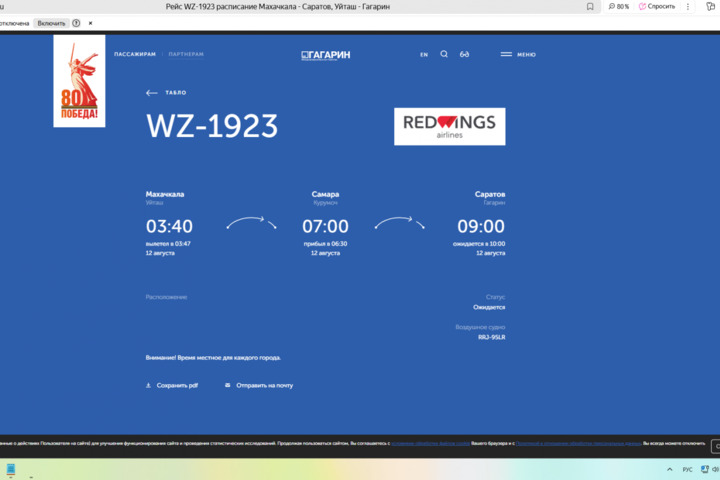Open the browser three-dot menu
The height and width of the screenshot is (480, 720).
click(x=688, y=6)
